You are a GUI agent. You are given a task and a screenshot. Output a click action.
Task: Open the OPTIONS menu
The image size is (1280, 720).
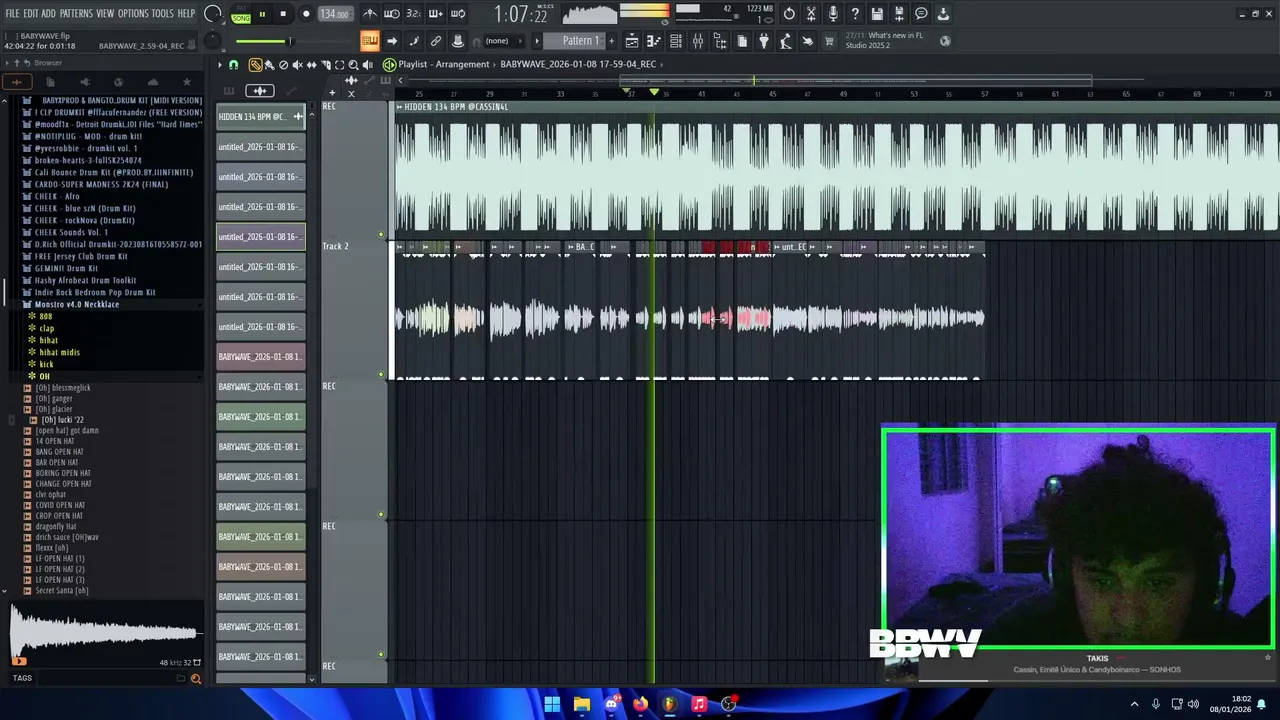(x=133, y=13)
